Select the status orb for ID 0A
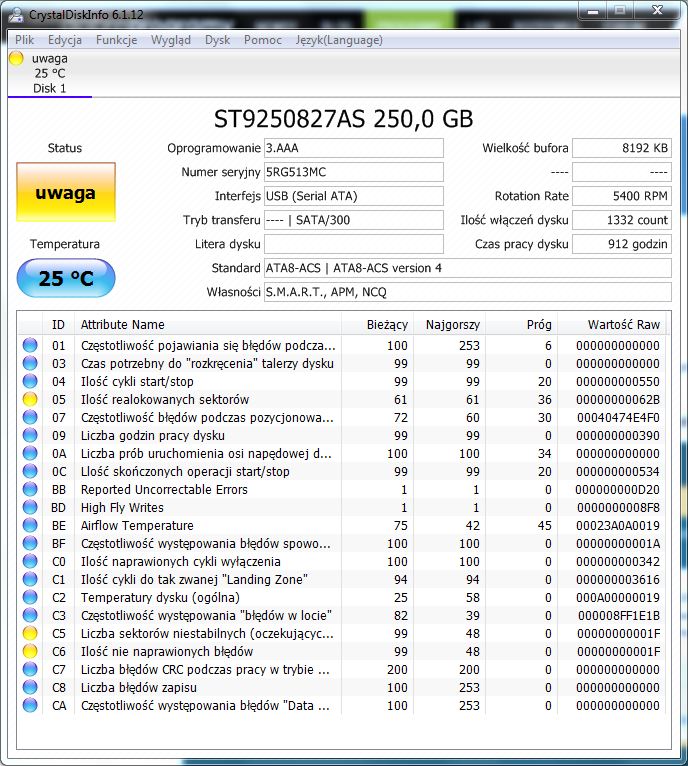This screenshot has height=766, width=688. 30,453
